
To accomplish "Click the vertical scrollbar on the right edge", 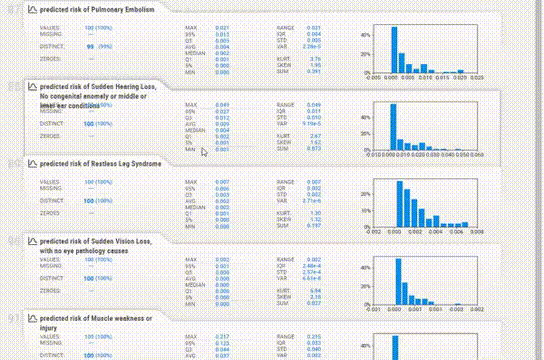I will 539,180.
